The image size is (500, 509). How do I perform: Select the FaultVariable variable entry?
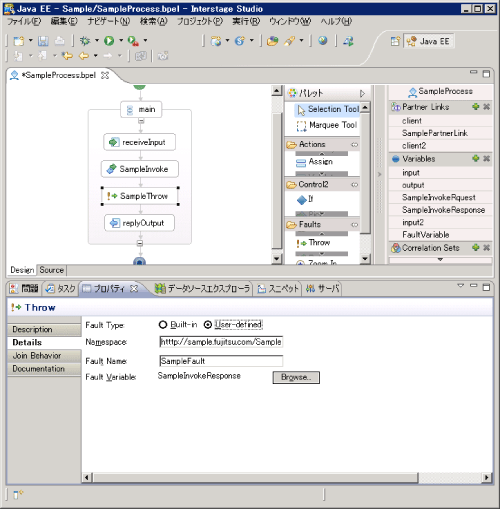[440, 235]
